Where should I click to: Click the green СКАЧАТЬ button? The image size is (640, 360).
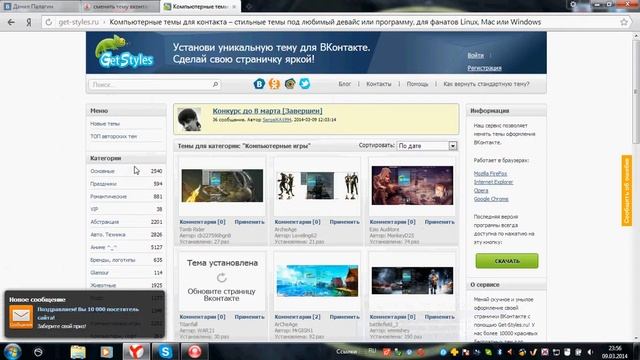pyautogui.click(x=507, y=261)
